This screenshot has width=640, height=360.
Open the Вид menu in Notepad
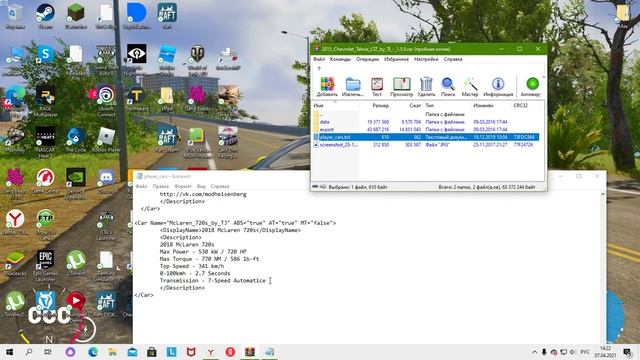(201, 186)
